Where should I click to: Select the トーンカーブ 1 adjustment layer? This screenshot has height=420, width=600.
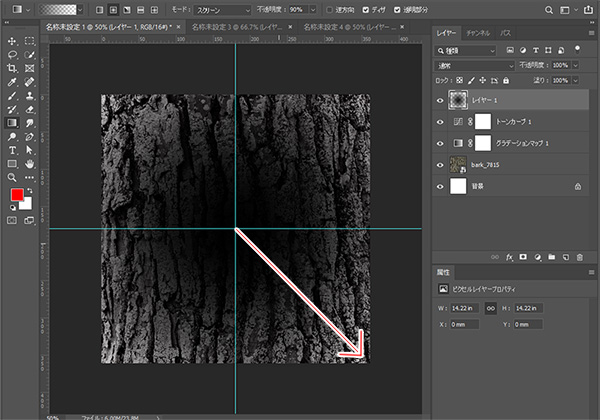tap(518, 121)
